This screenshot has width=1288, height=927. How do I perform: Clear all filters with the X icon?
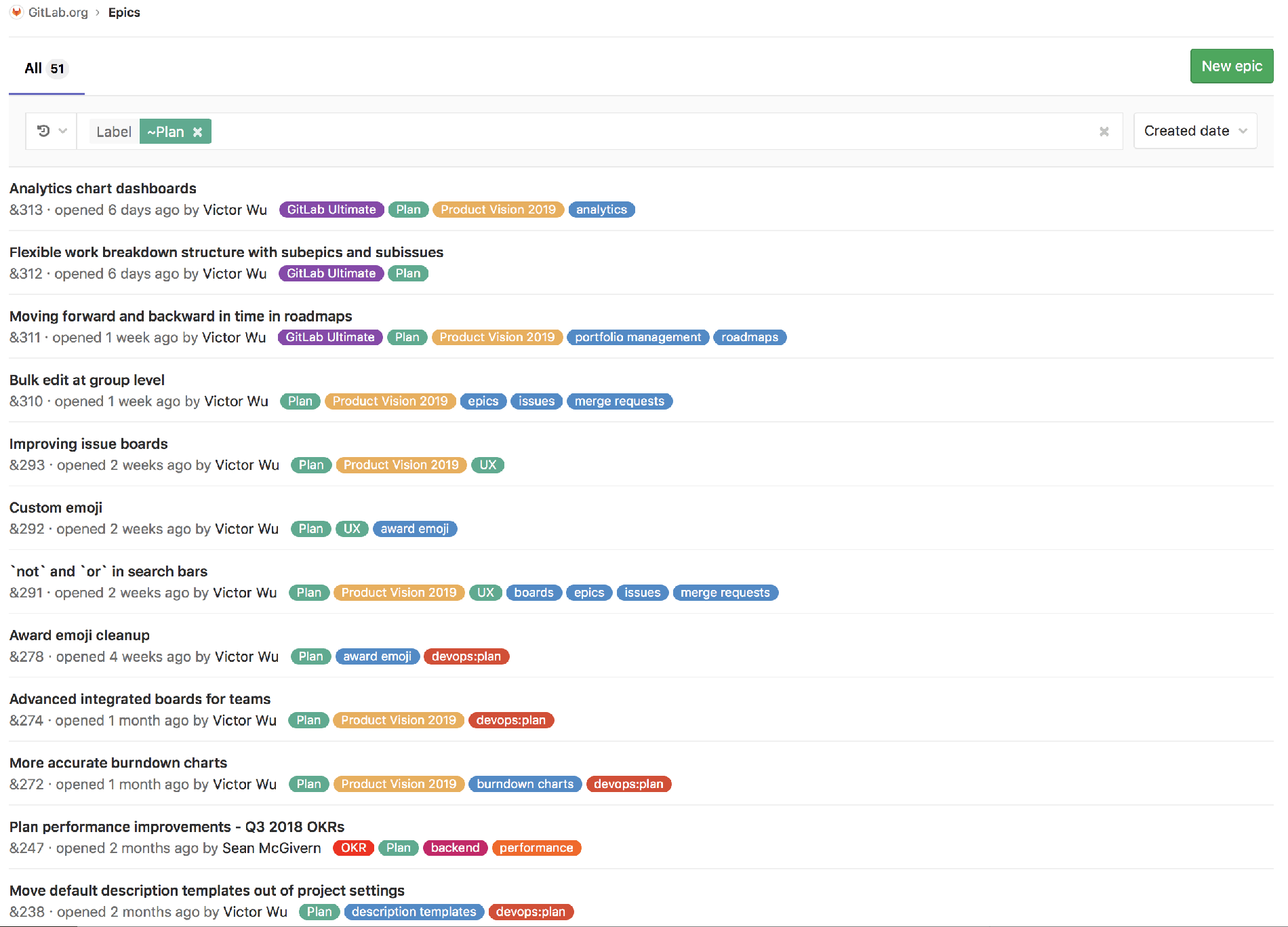point(1104,131)
